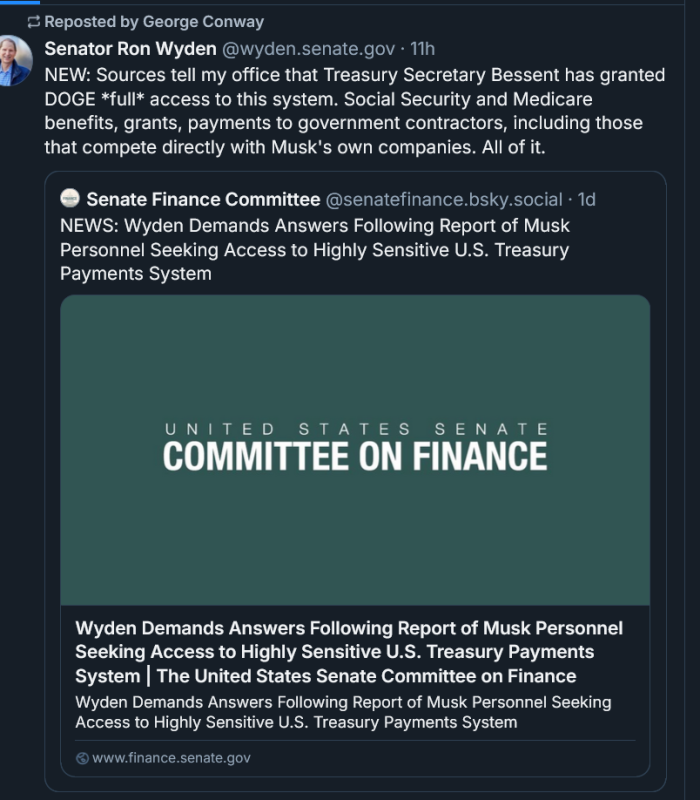Click the United States Senate banner text
The height and width of the screenshot is (800, 700).
357,429
